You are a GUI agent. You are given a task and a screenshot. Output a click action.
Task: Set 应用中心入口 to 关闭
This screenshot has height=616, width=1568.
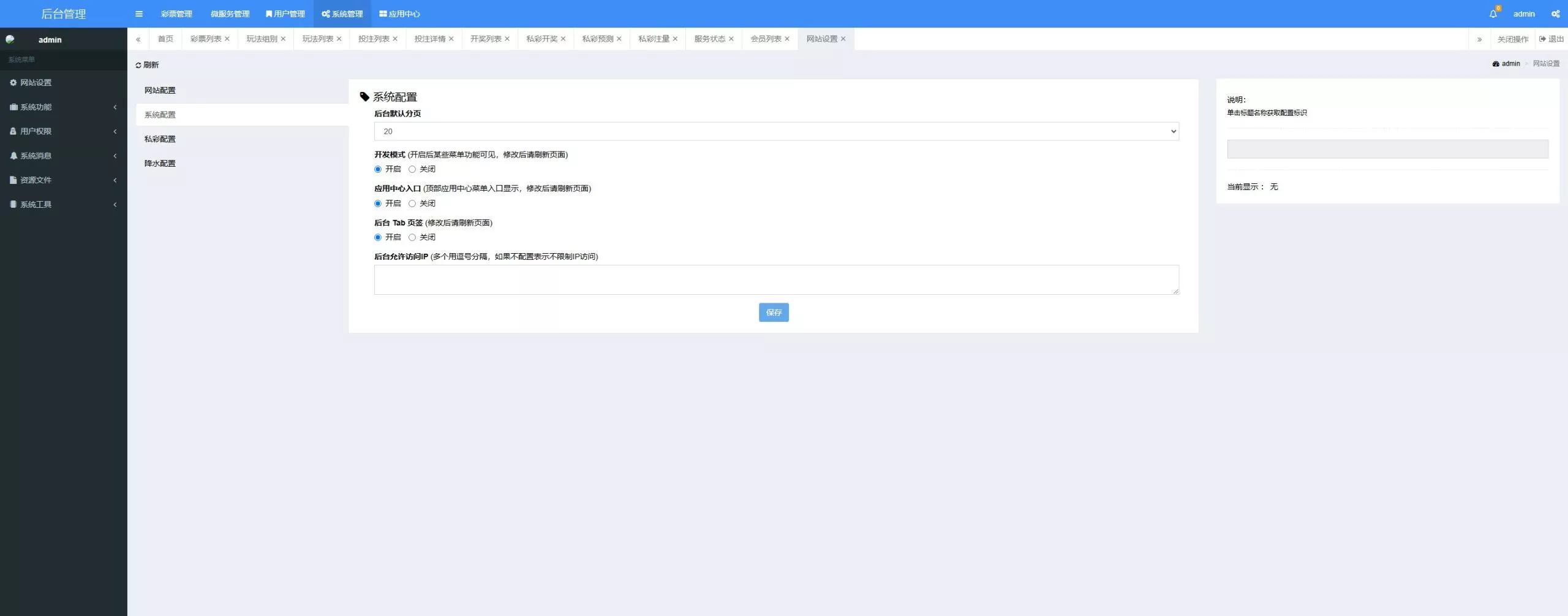point(412,203)
